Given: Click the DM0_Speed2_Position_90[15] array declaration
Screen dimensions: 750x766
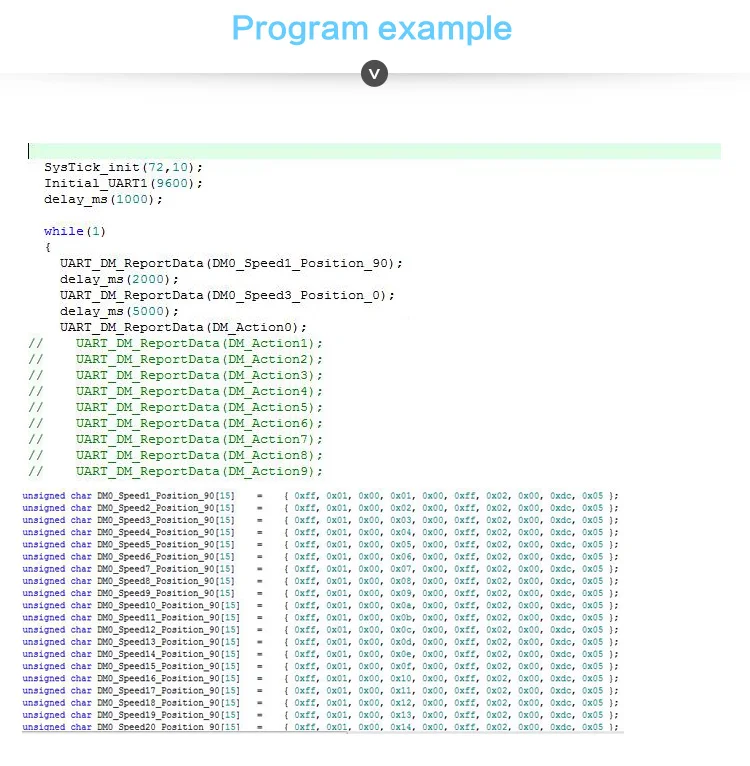Looking at the screenshot, I should point(321,508).
